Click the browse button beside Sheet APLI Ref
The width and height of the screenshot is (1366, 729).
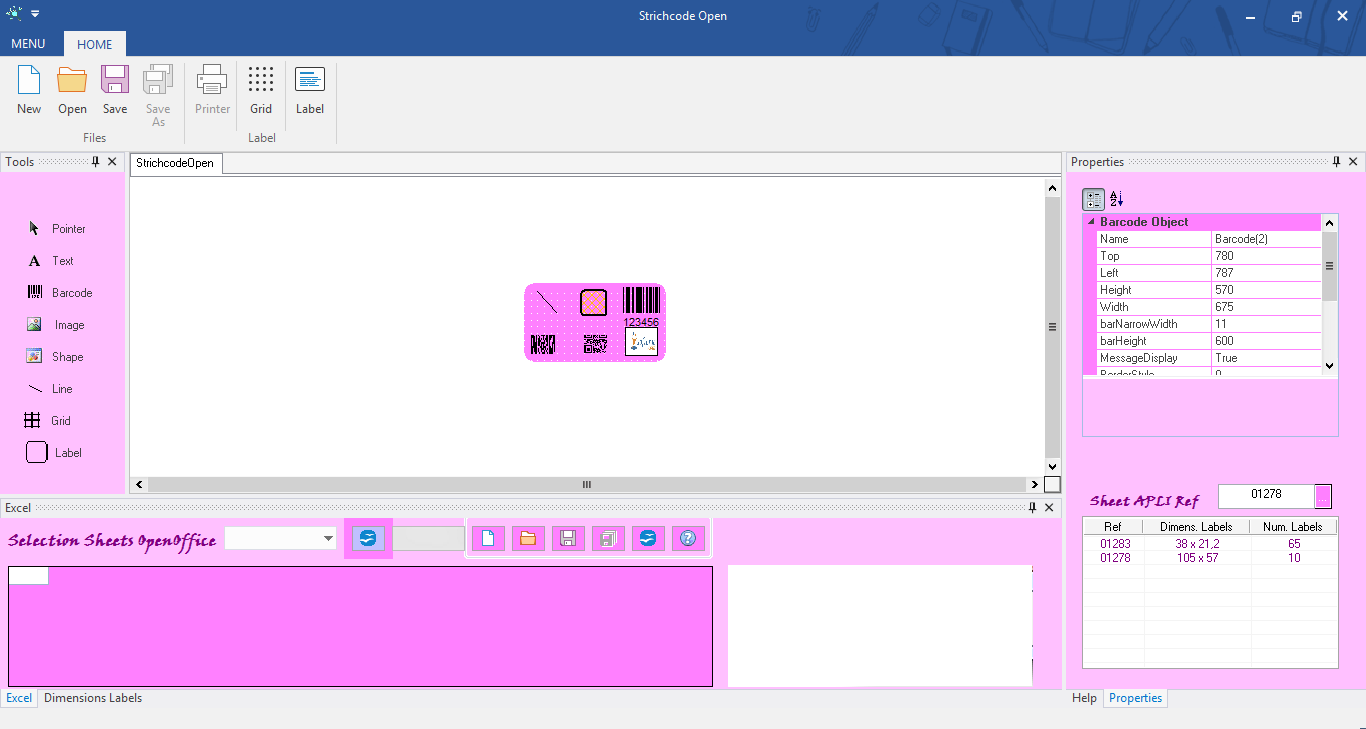coord(1323,496)
